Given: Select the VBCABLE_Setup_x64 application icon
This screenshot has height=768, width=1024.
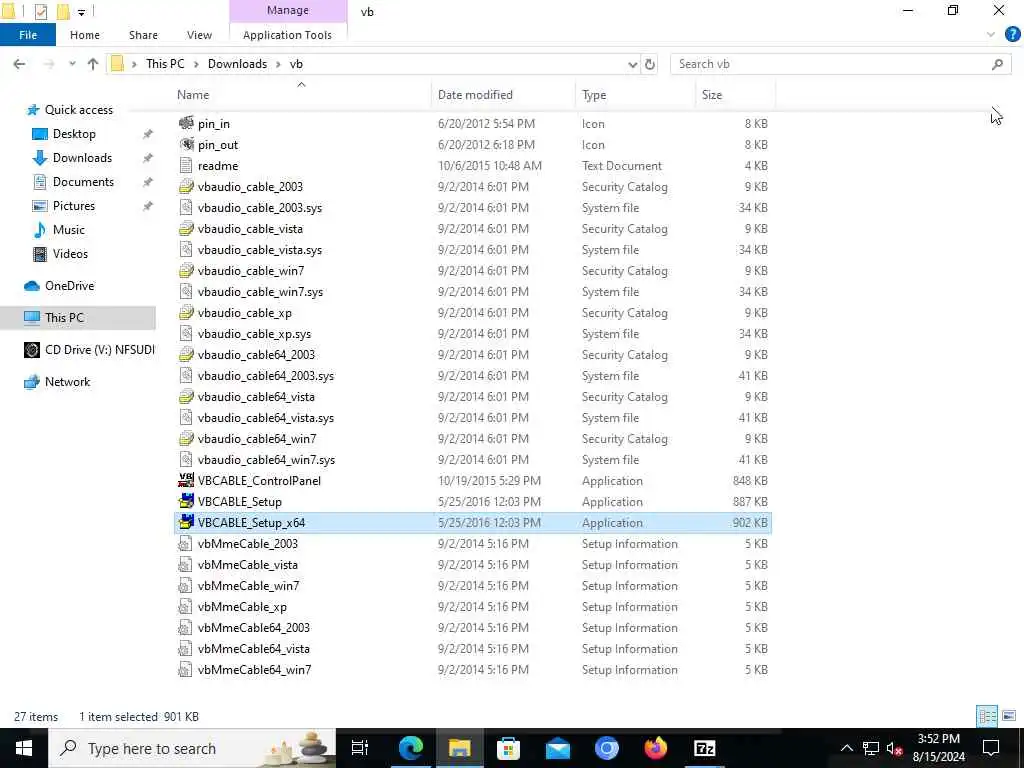Looking at the screenshot, I should point(186,522).
